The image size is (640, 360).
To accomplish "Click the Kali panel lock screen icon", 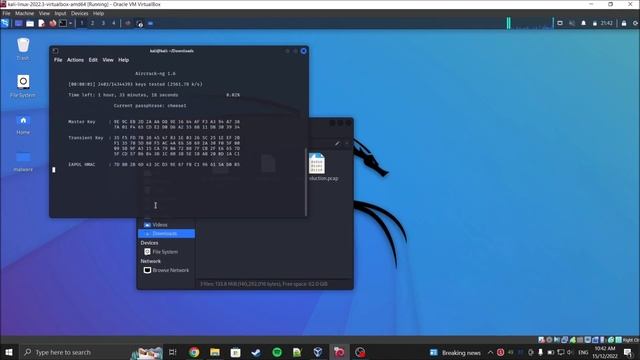I will (624, 23).
